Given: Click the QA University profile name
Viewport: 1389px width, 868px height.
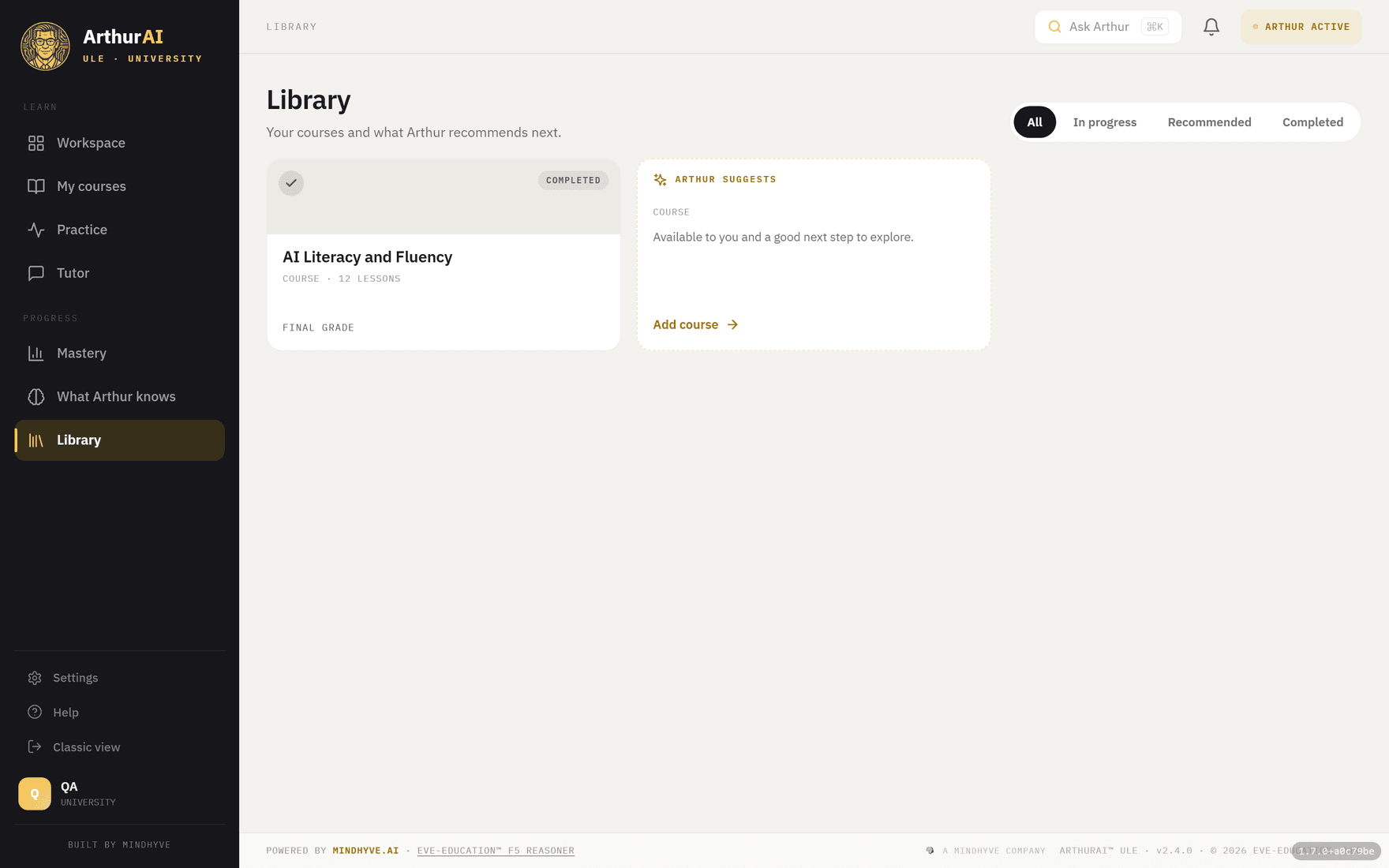Looking at the screenshot, I should tap(88, 794).
